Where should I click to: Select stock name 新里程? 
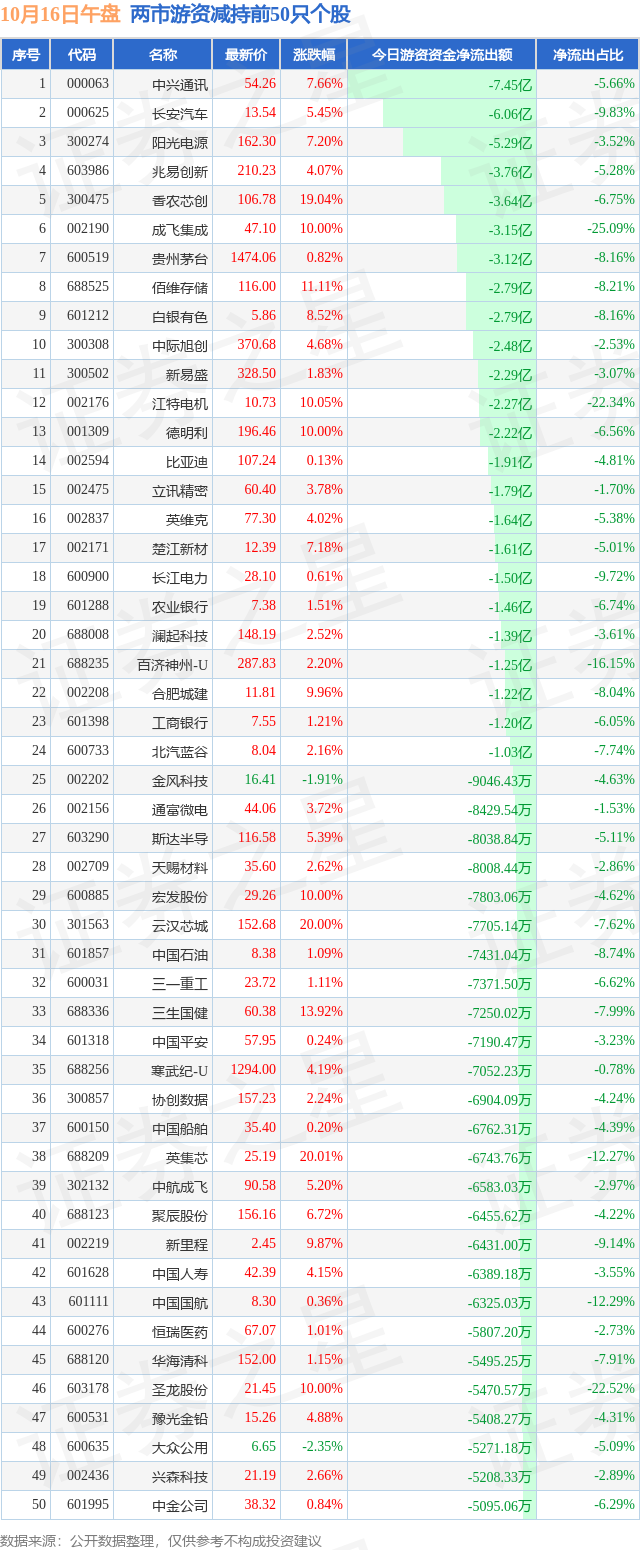click(187, 1244)
